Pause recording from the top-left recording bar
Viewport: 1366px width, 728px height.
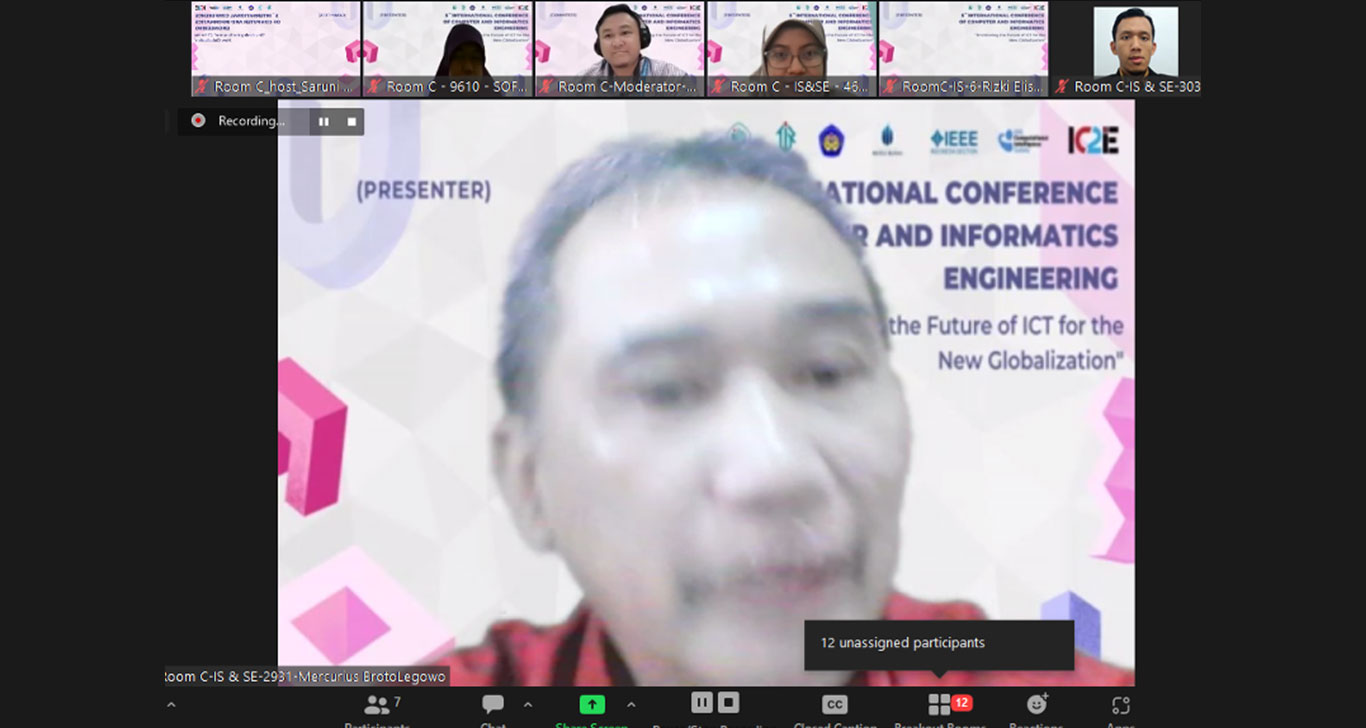pyautogui.click(x=323, y=121)
